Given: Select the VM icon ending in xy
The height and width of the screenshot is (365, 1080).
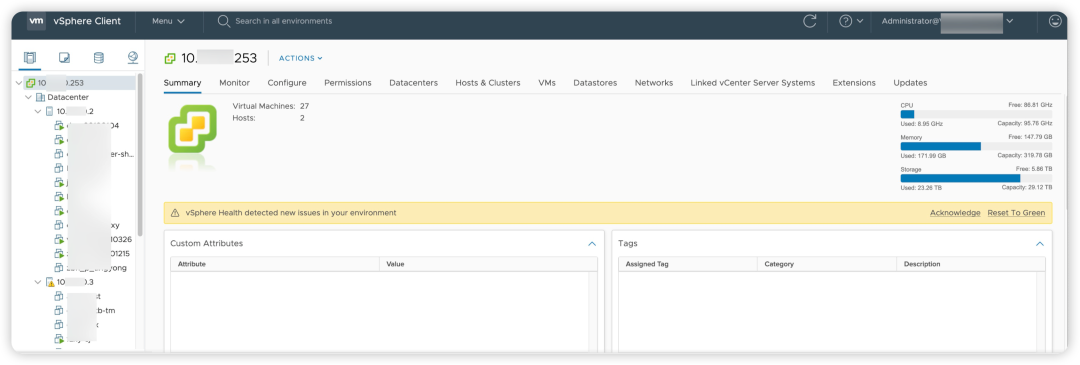Looking at the screenshot, I should pos(59,225).
